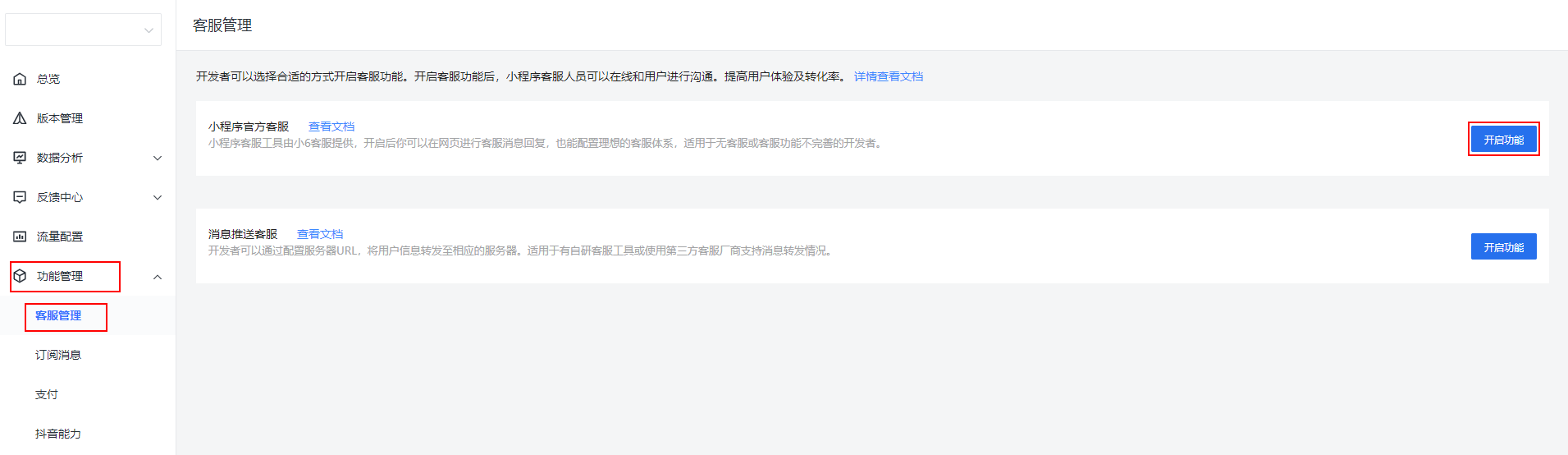Click the 总览 home icon

click(x=20, y=79)
